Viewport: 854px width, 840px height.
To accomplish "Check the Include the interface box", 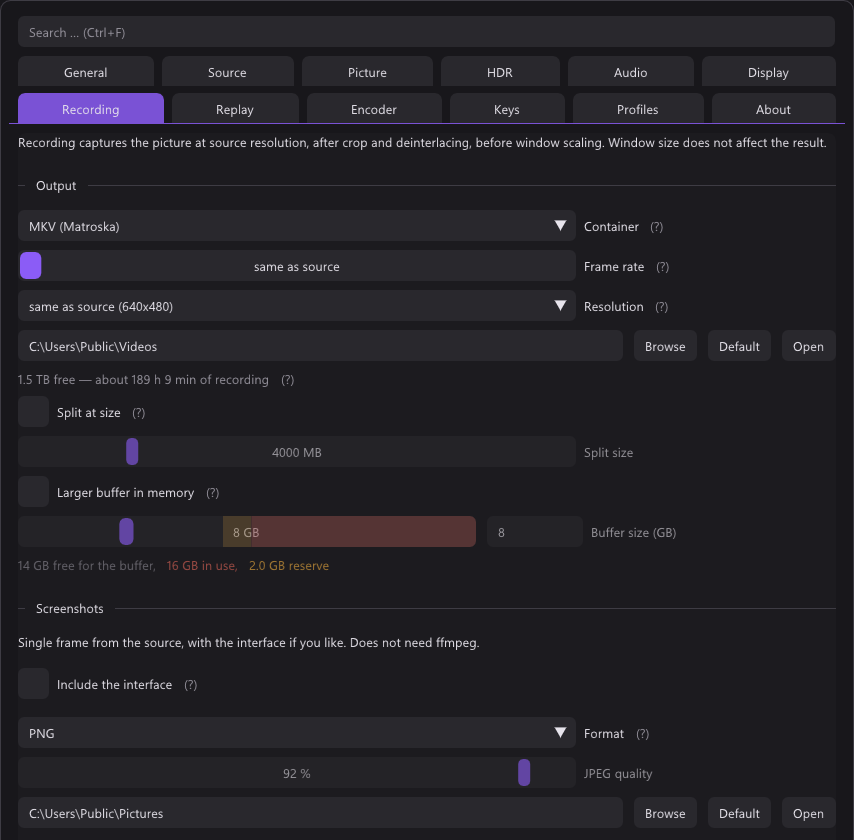I will [x=33, y=684].
